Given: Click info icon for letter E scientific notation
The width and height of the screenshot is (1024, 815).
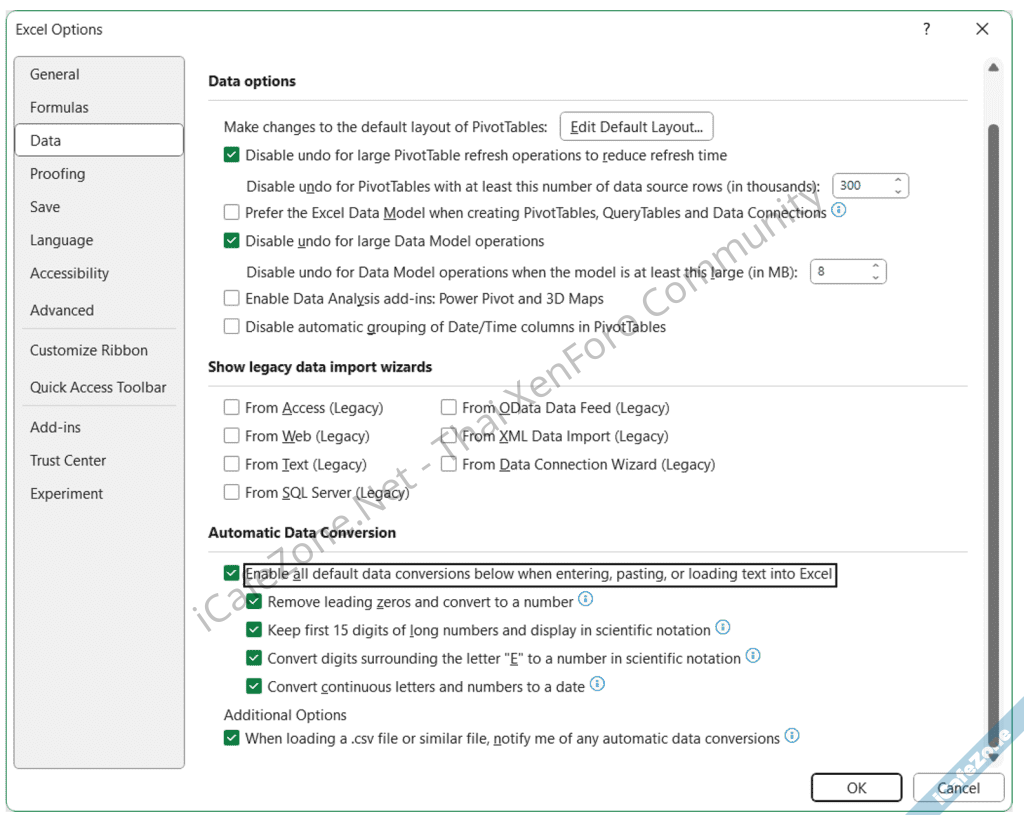Looking at the screenshot, I should (x=753, y=657).
